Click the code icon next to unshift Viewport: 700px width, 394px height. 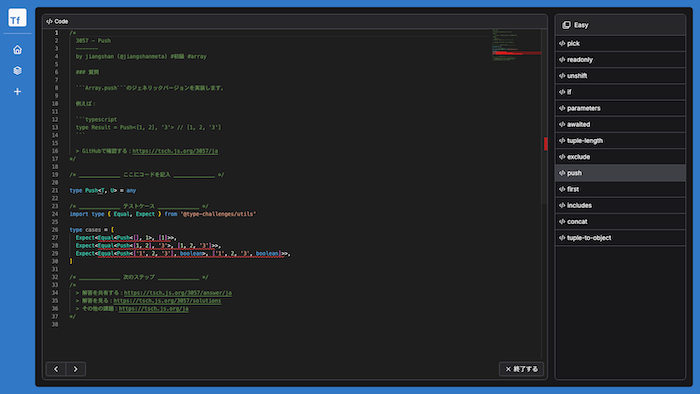[x=562, y=76]
